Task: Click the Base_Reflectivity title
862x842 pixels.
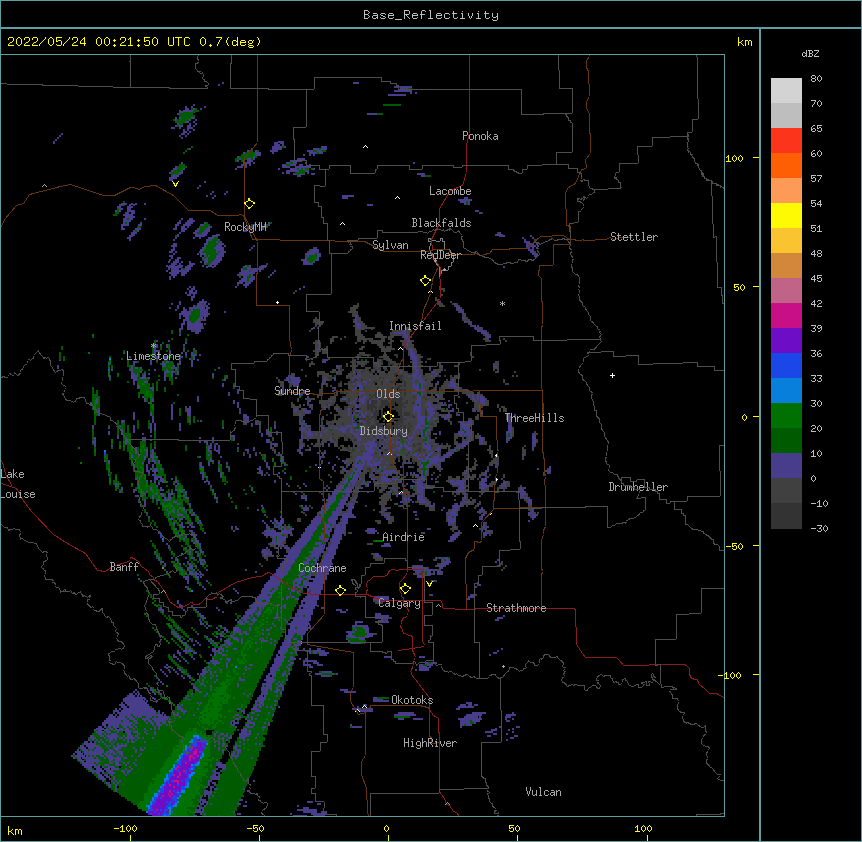Action: click(x=431, y=15)
